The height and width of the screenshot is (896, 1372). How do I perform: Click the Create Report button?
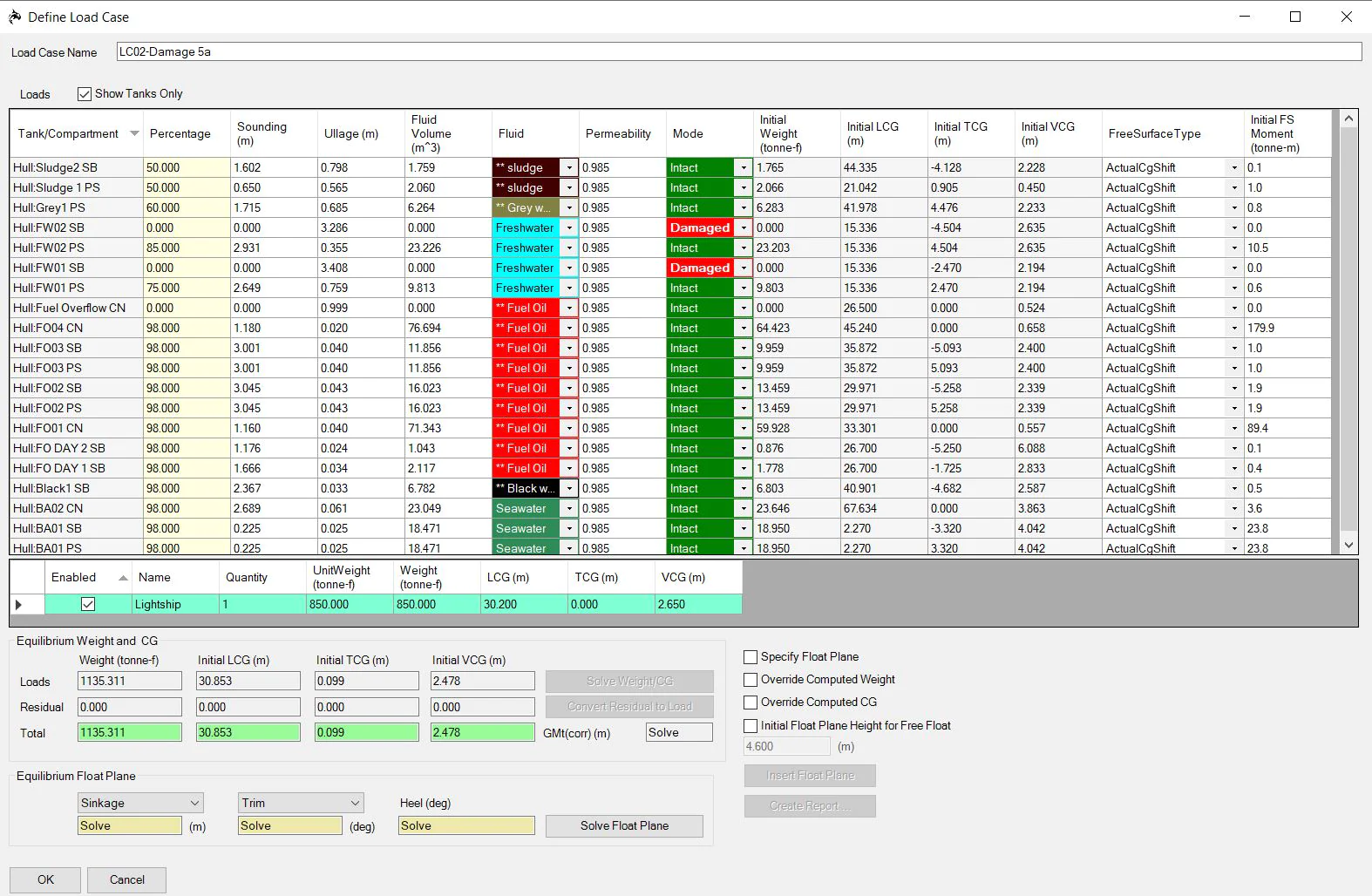pos(810,806)
